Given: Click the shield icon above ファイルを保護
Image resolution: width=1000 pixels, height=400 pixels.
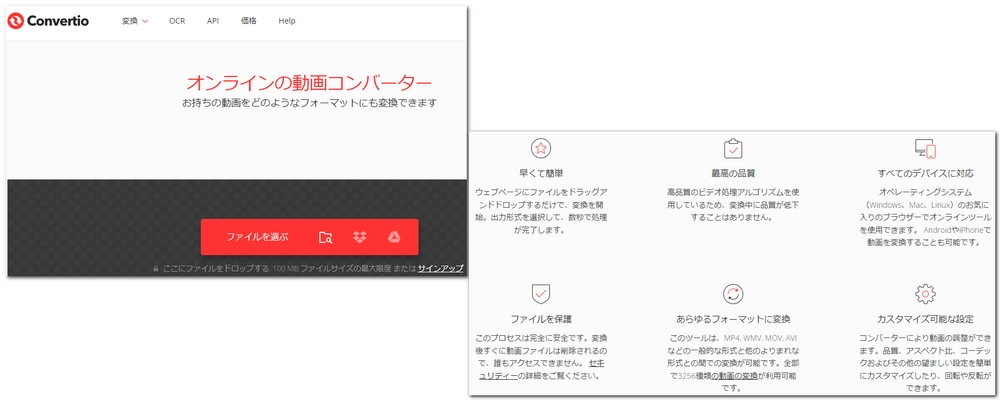Looking at the screenshot, I should (541, 294).
